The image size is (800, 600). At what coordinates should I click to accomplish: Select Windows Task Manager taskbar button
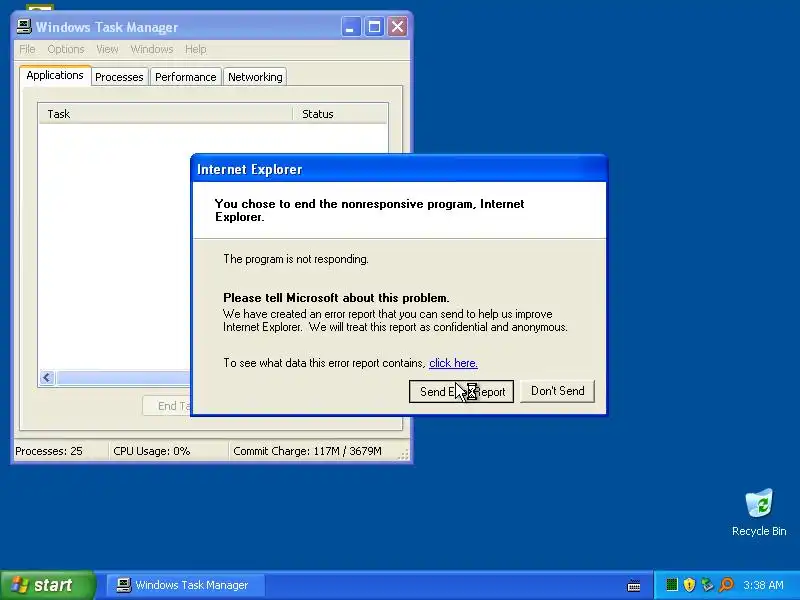click(x=186, y=585)
